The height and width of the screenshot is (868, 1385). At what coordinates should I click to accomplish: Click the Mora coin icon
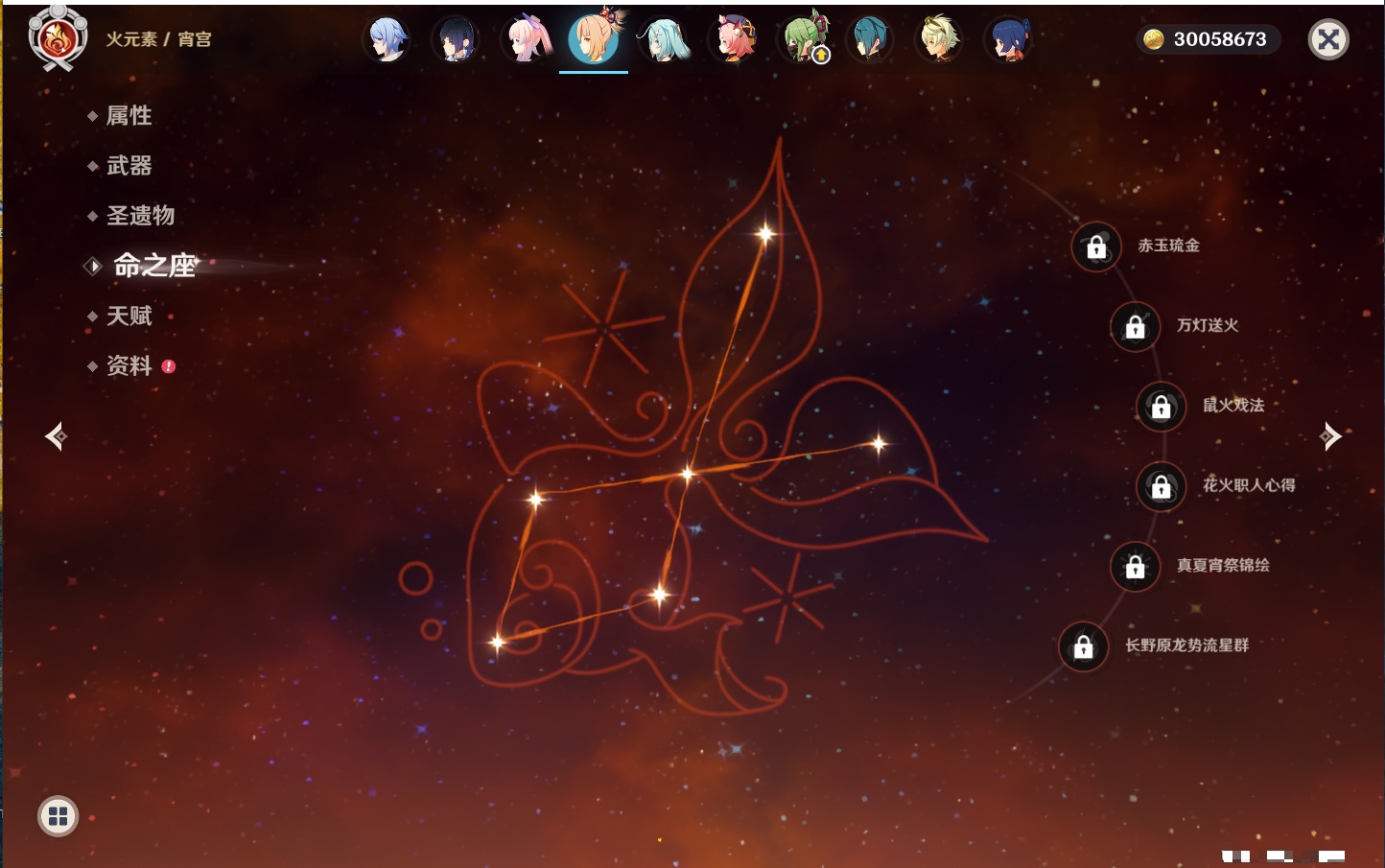(1154, 39)
